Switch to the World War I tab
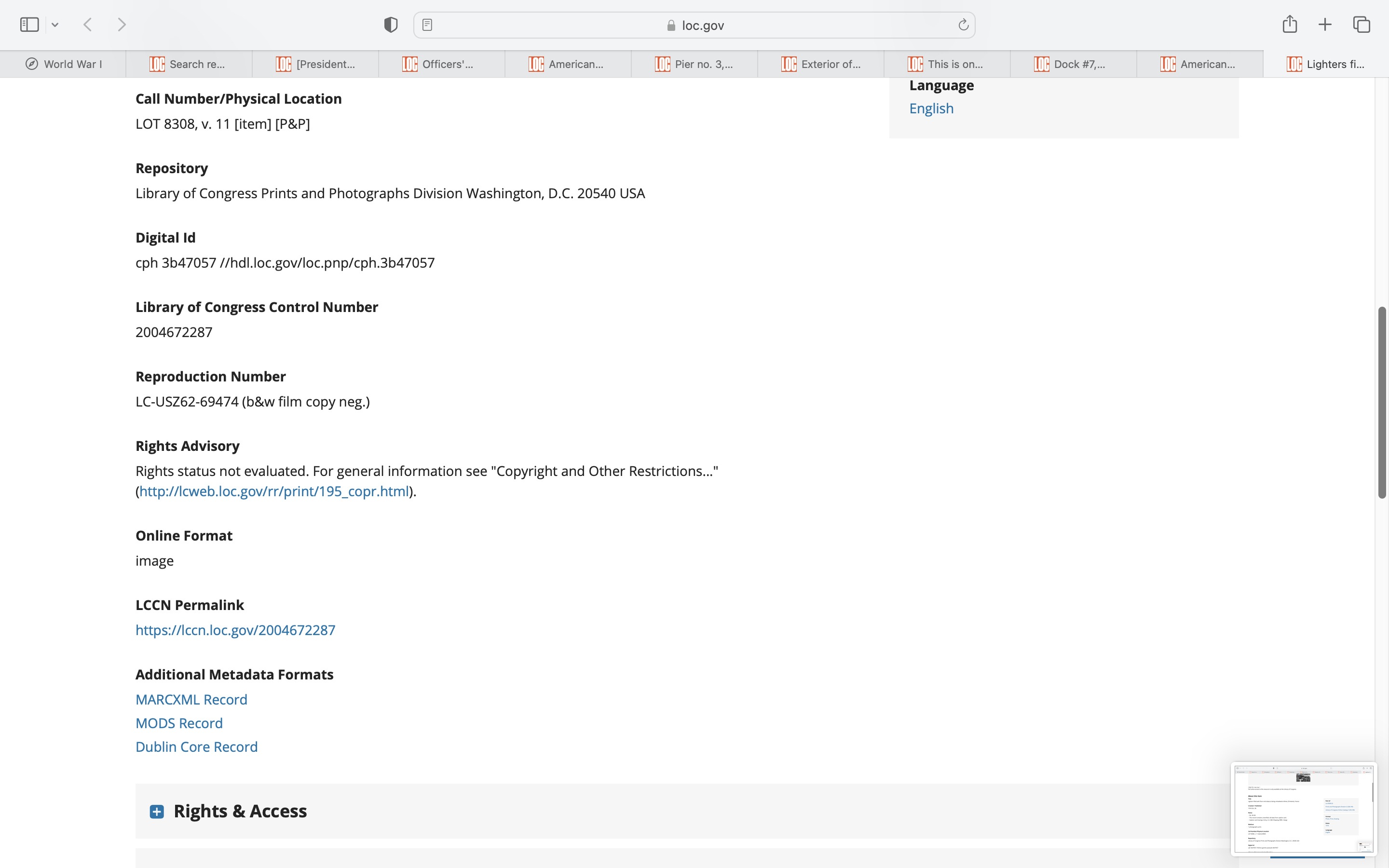This screenshot has height=868, width=1389. [63, 64]
